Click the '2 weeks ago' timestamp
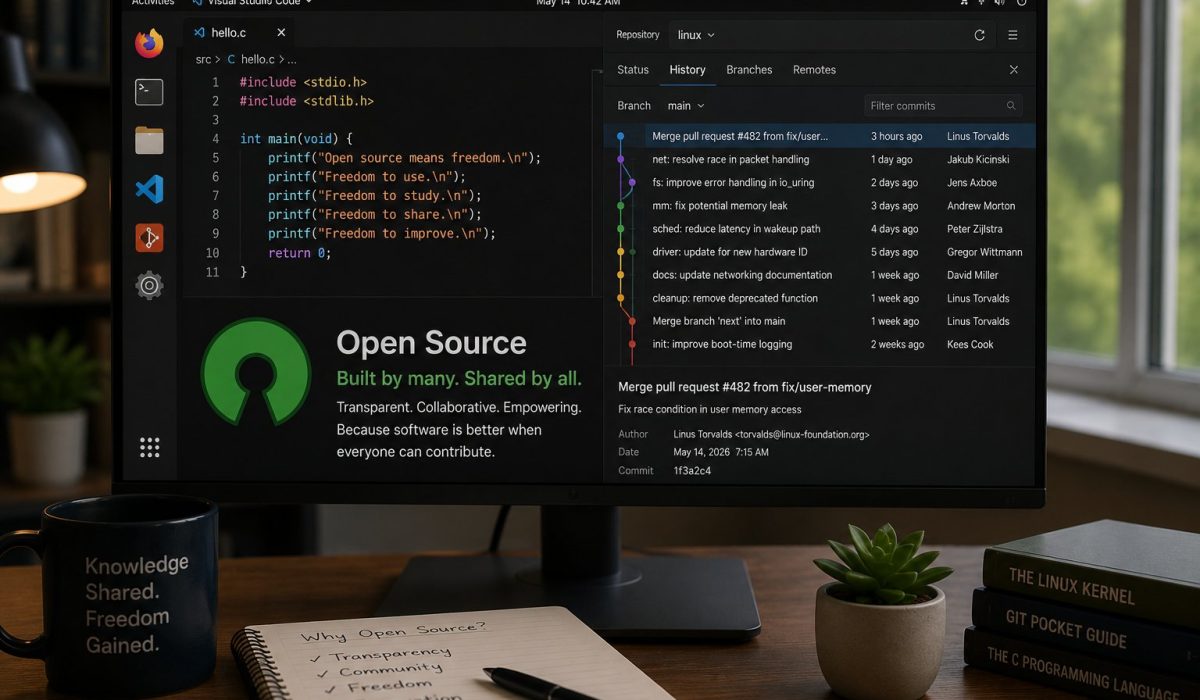Screen dimensions: 1200x700 897,344
